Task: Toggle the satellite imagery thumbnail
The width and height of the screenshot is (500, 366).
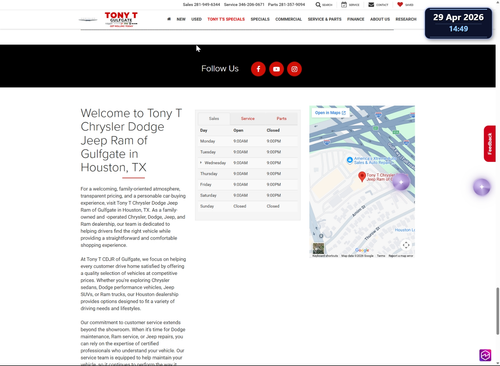Action: 318,249
